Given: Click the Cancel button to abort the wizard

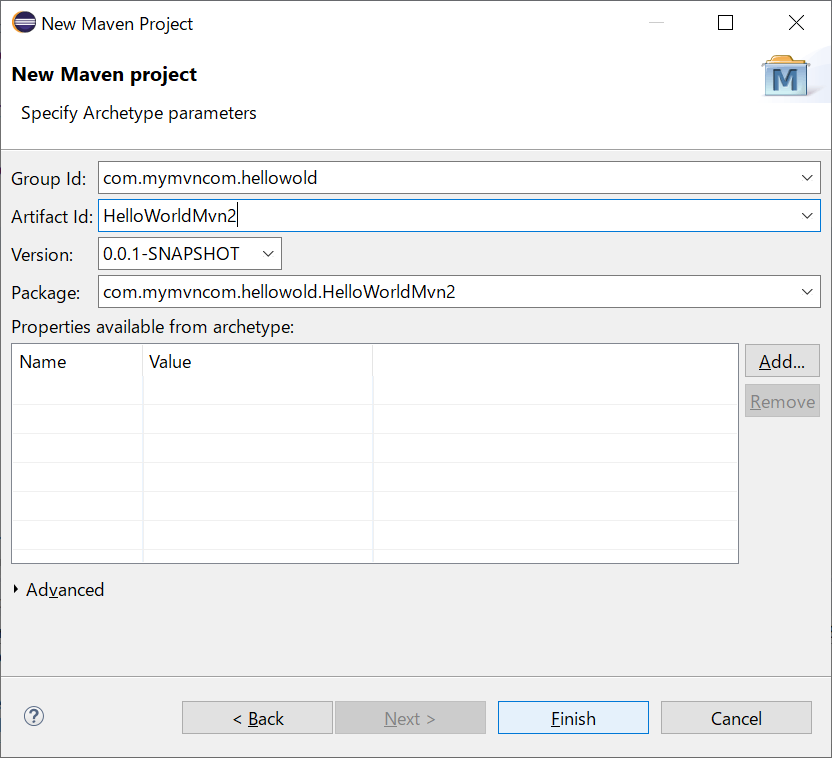Looking at the screenshot, I should [736, 717].
